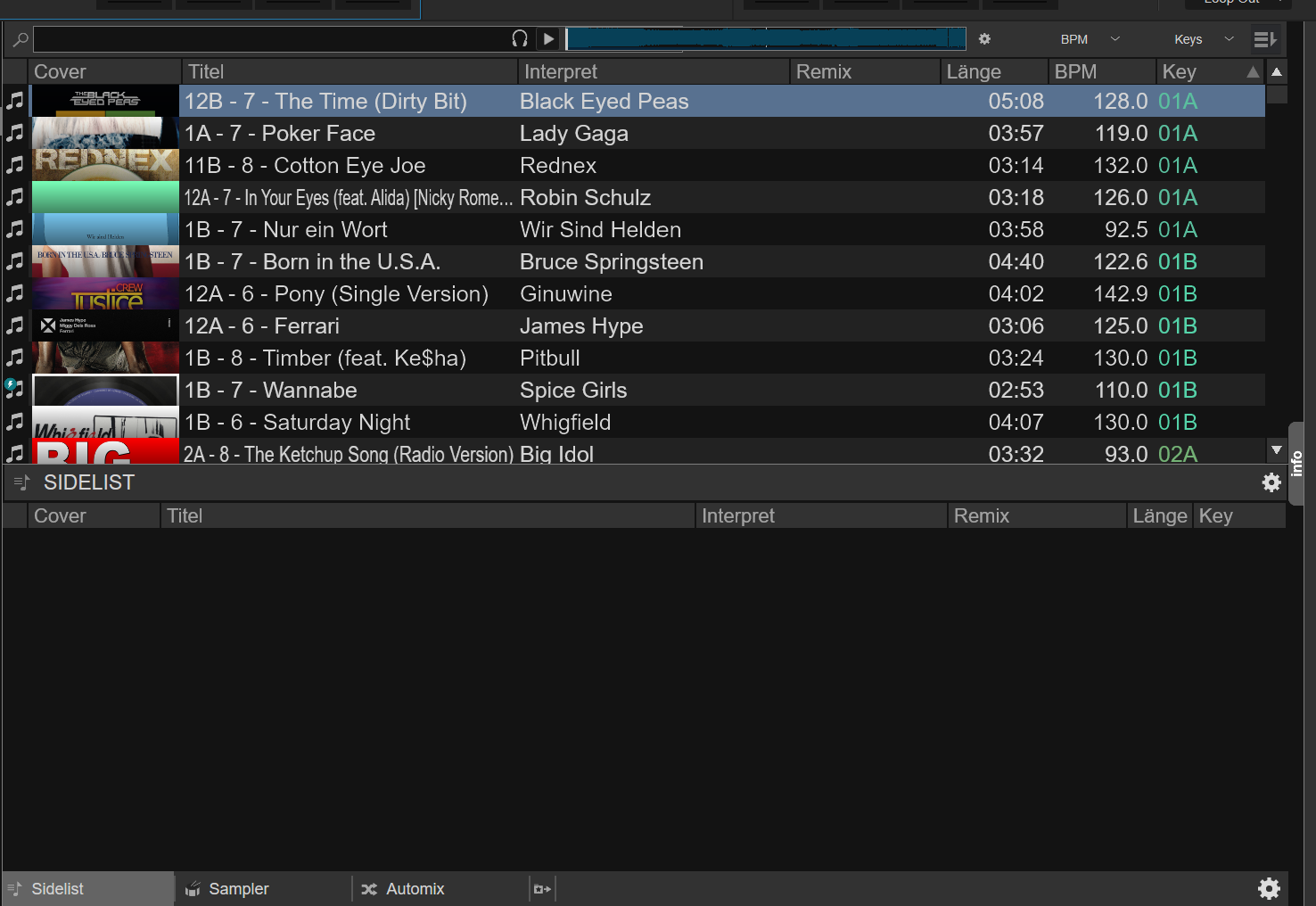The image size is (1316, 906).
Task: Sort by Länge column in browser
Action: 994,71
